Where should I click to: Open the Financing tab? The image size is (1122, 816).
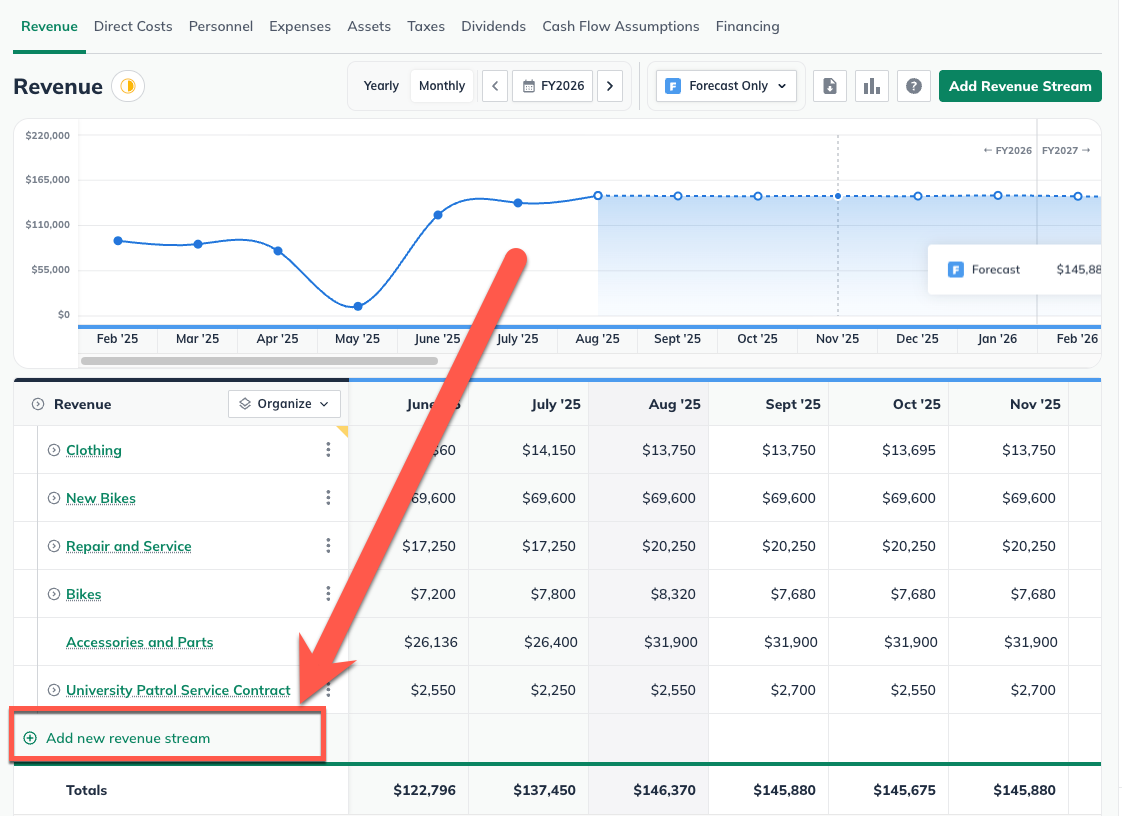click(x=748, y=26)
